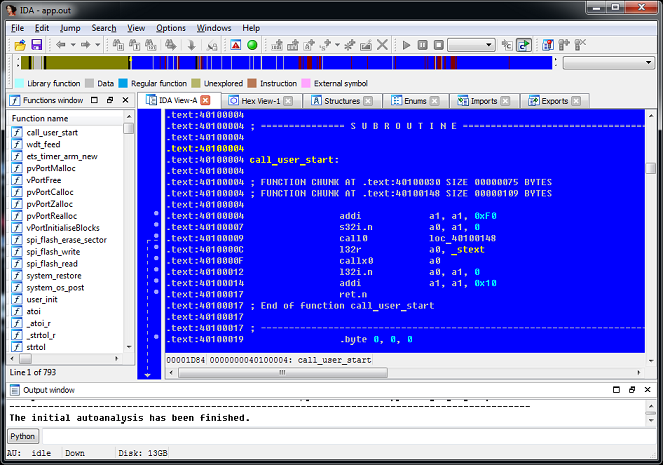Select the vPortInitialiseBlocks function
This screenshot has width=663, height=465.
[63, 228]
